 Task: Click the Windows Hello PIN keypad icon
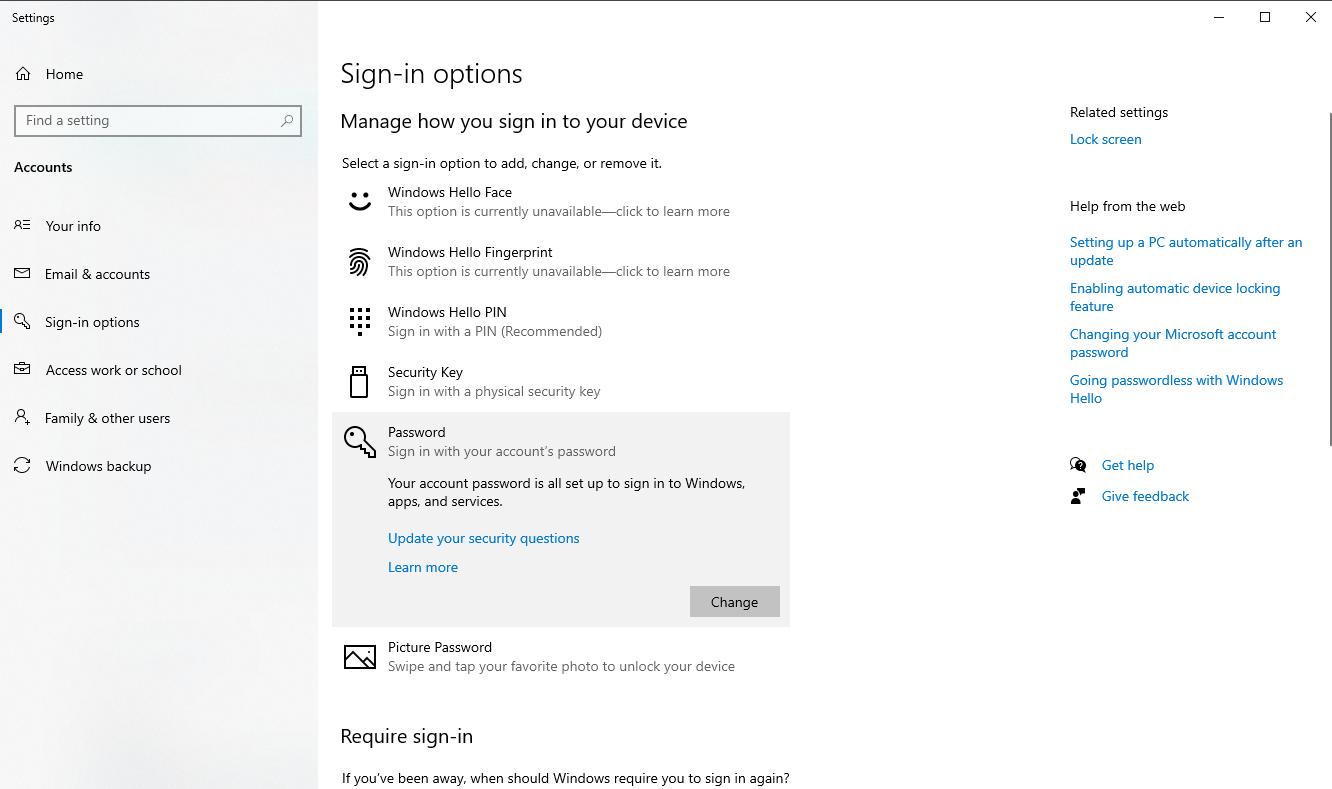click(x=360, y=321)
